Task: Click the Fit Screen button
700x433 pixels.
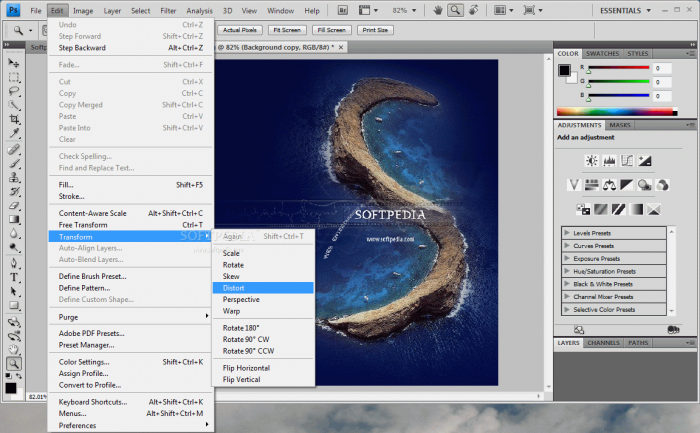Action: click(x=287, y=30)
